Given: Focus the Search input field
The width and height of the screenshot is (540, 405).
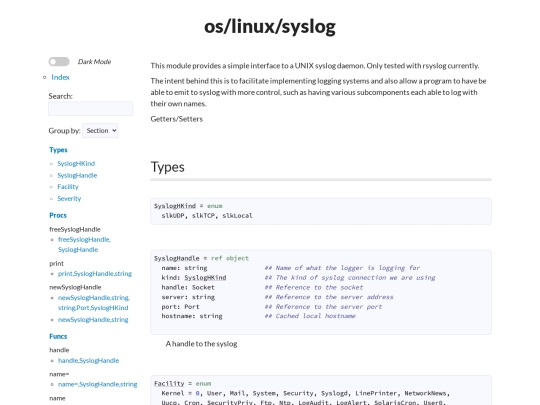Looking at the screenshot, I should pos(91,108).
